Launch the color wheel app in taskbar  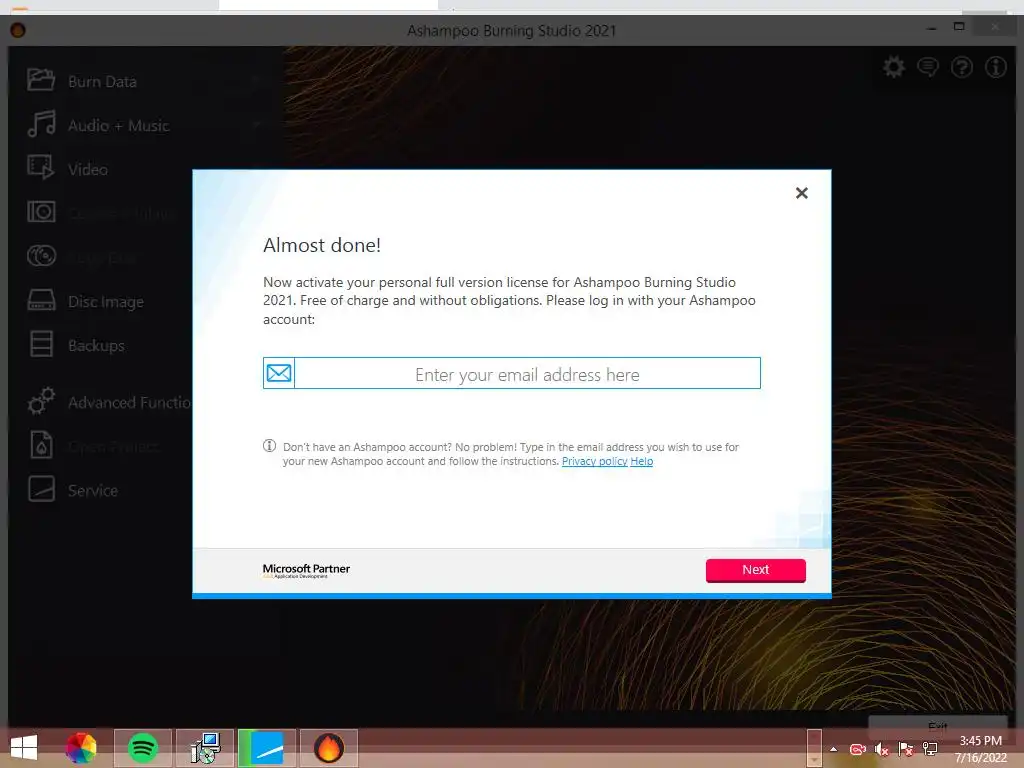click(81, 748)
